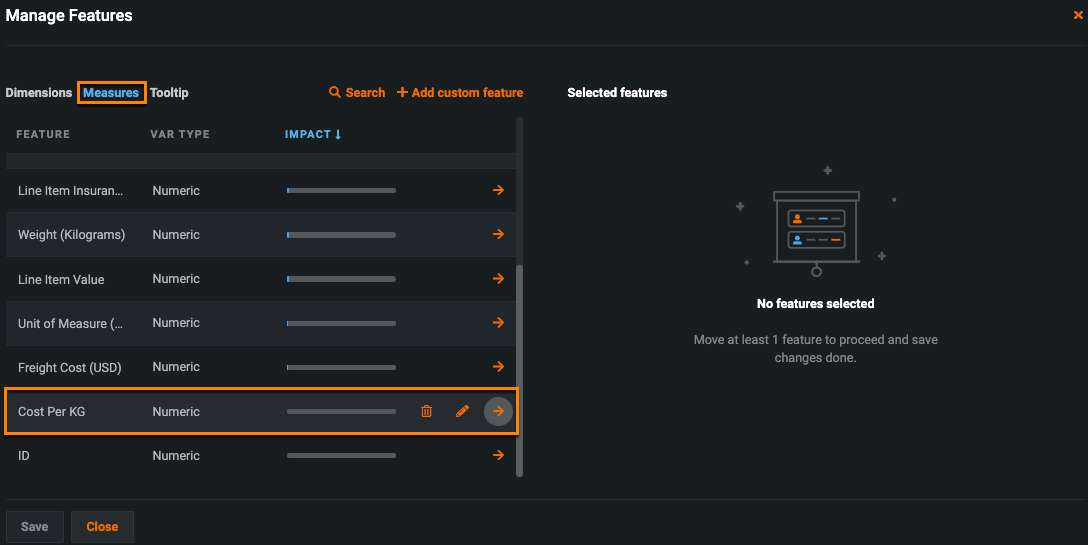Switch to the Dimensions tab

pos(39,93)
